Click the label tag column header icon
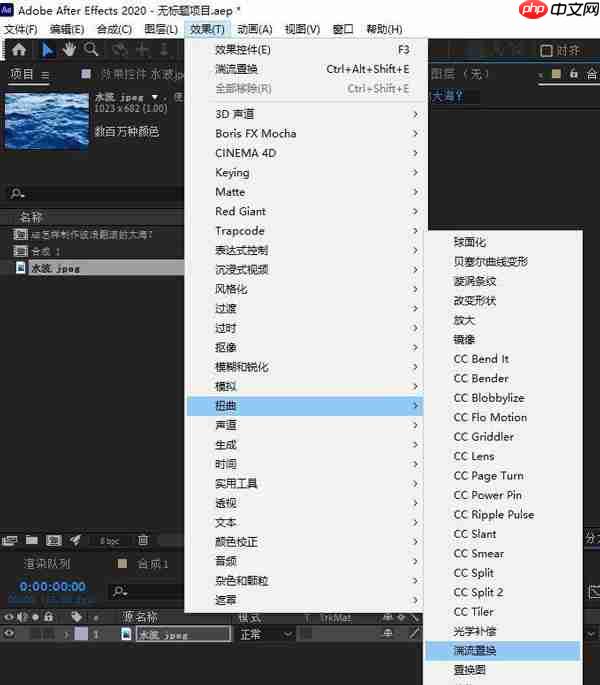Screen dimensions: 600x685 click(76, 617)
